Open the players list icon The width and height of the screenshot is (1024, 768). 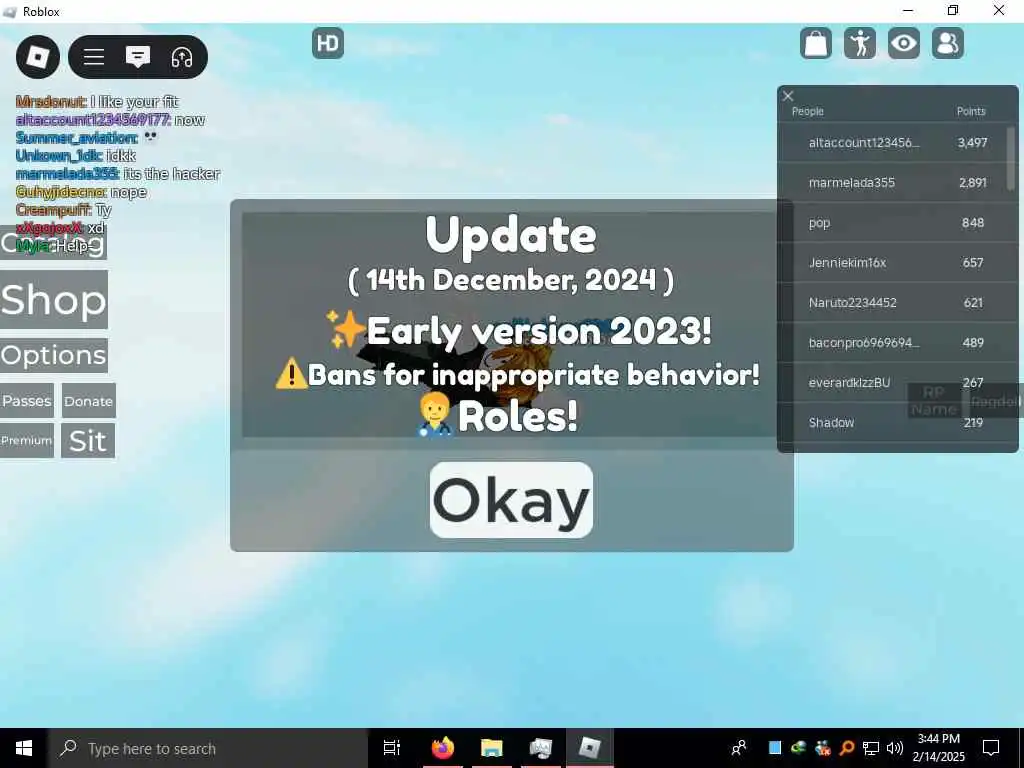(x=948, y=44)
